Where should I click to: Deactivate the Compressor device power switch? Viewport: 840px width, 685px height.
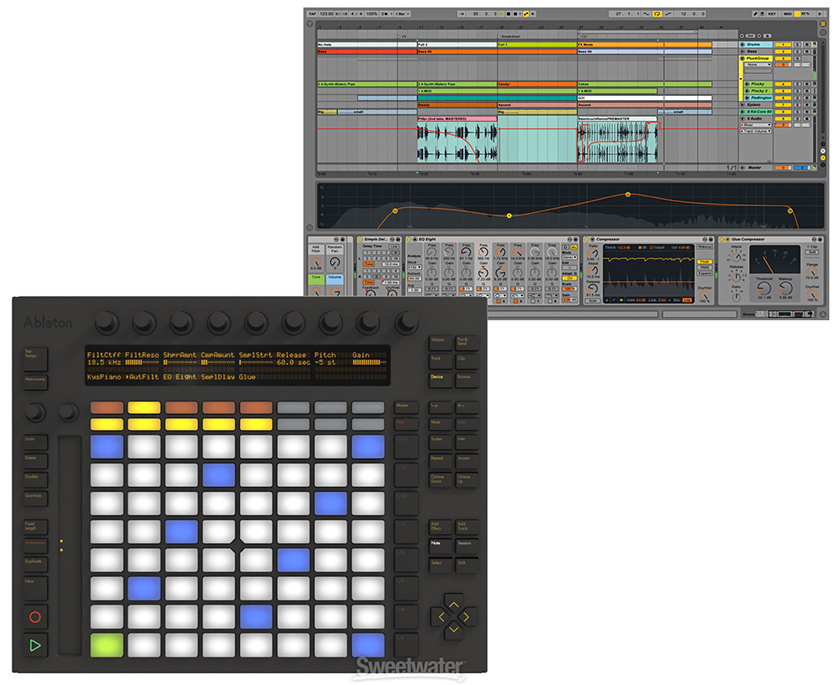(x=586, y=239)
